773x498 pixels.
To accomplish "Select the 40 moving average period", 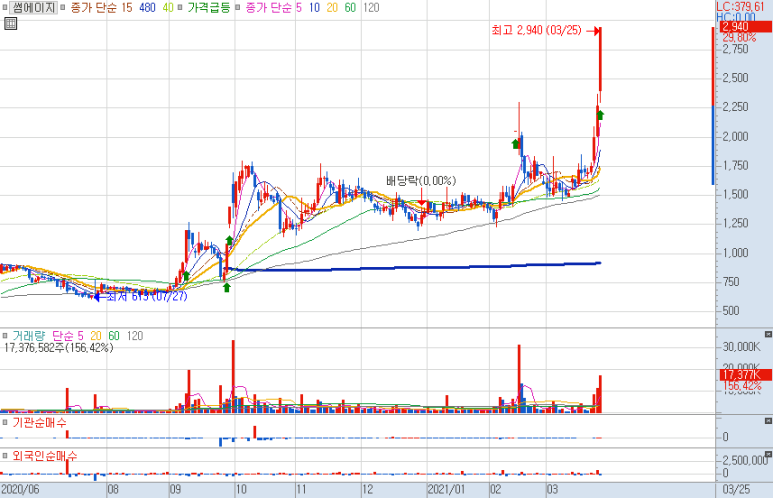I will coord(168,7).
